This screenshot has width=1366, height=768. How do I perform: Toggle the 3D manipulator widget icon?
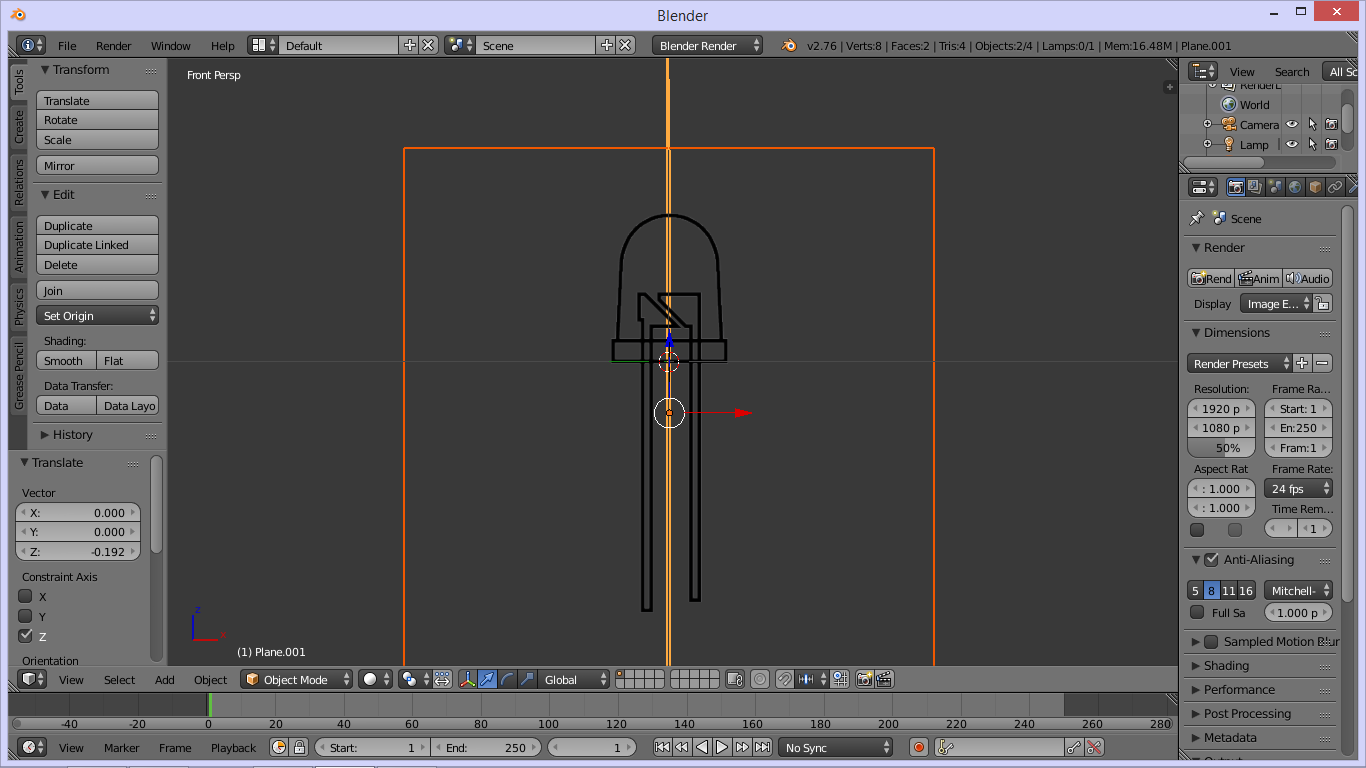(x=467, y=679)
